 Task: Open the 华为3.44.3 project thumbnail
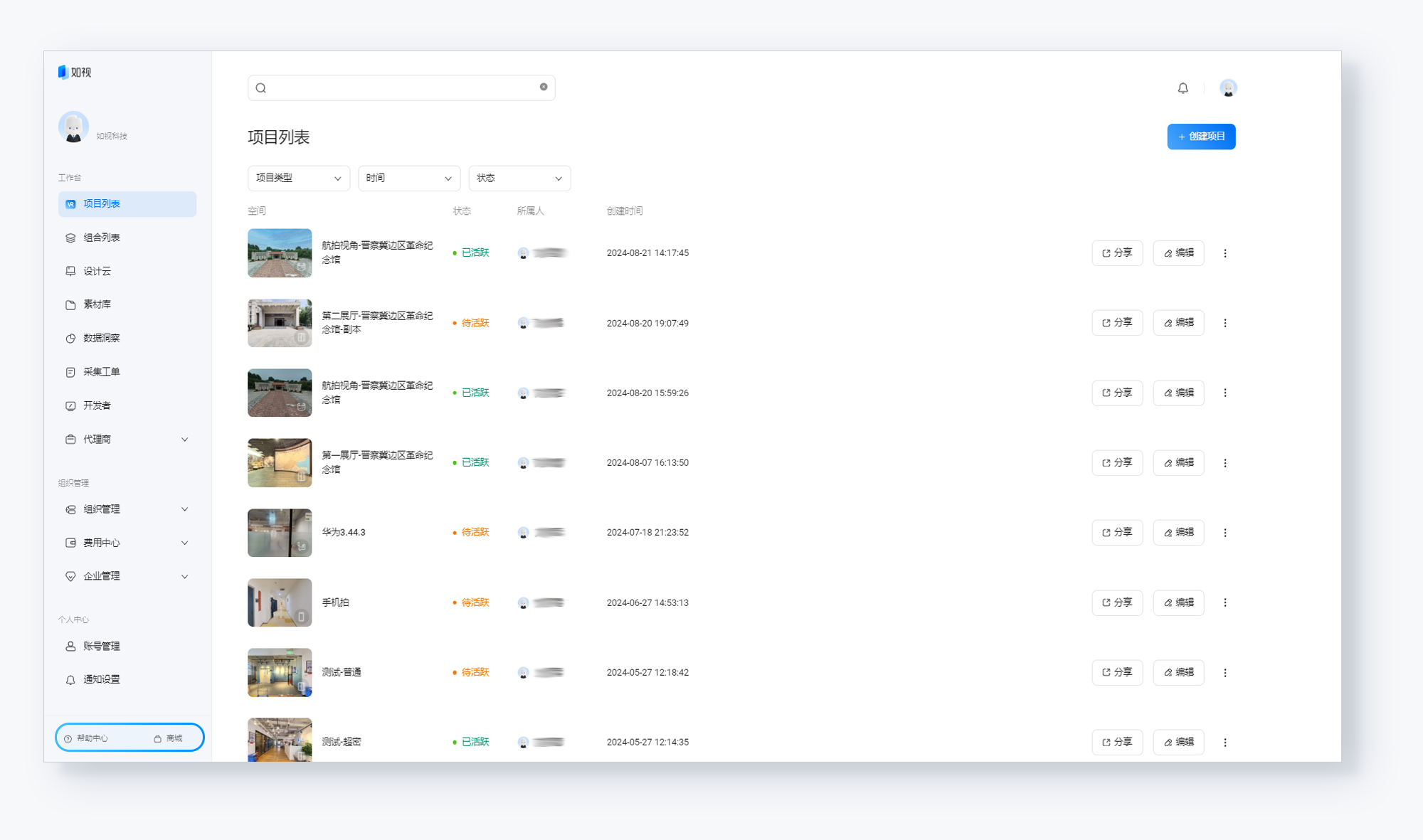pos(280,533)
